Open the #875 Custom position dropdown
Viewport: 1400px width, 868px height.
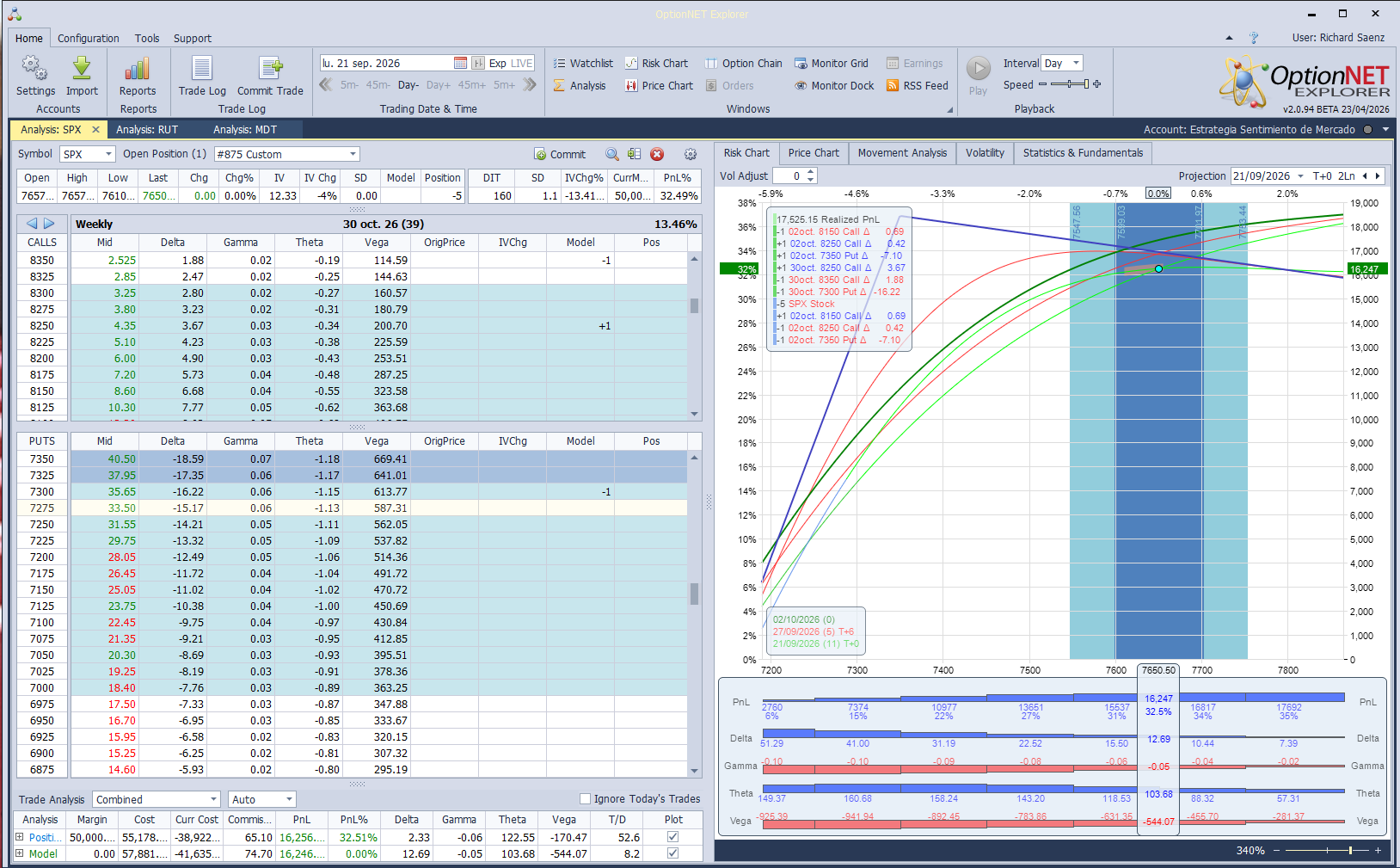287,154
